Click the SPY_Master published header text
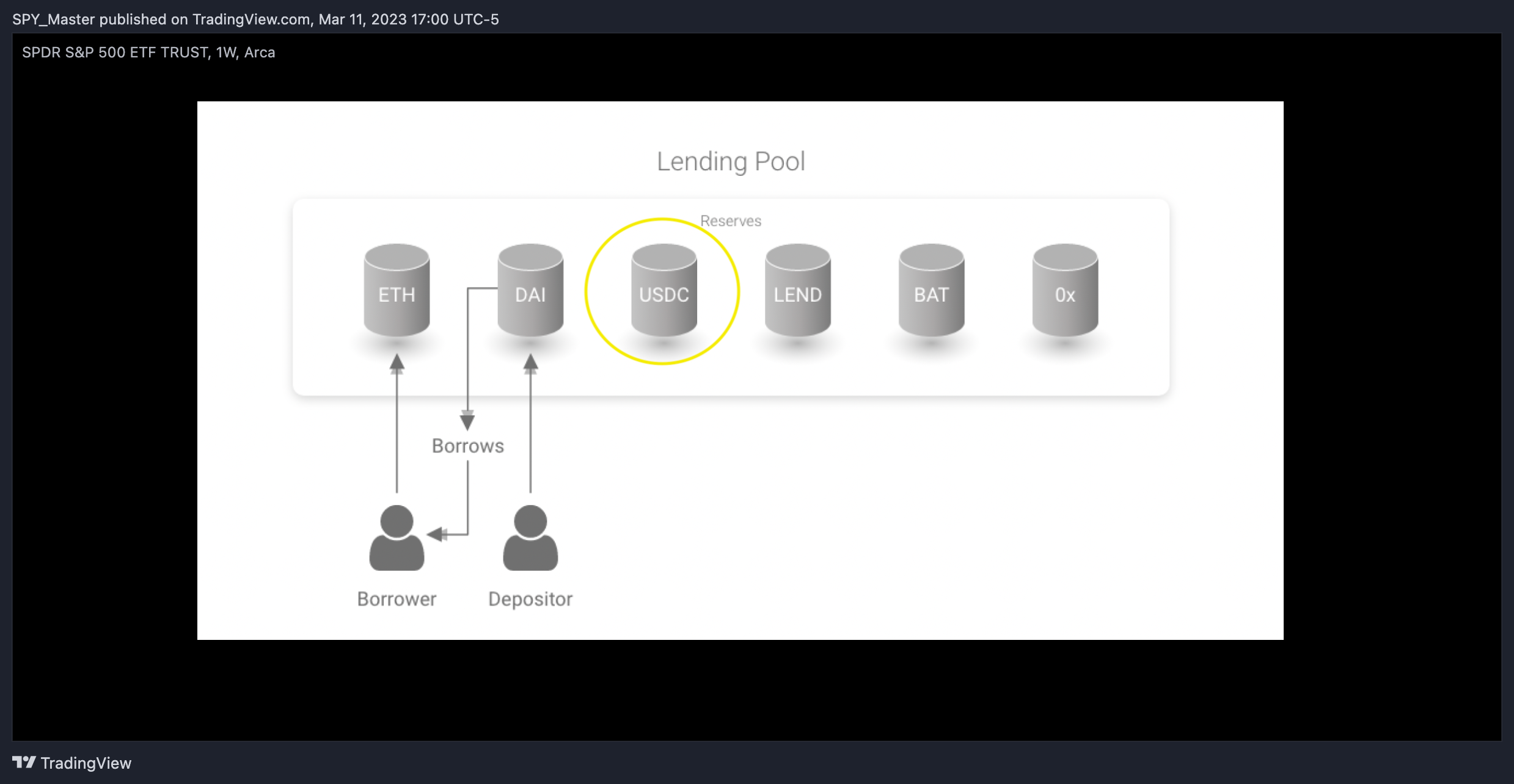Viewport: 1514px width, 784px height. (255, 20)
